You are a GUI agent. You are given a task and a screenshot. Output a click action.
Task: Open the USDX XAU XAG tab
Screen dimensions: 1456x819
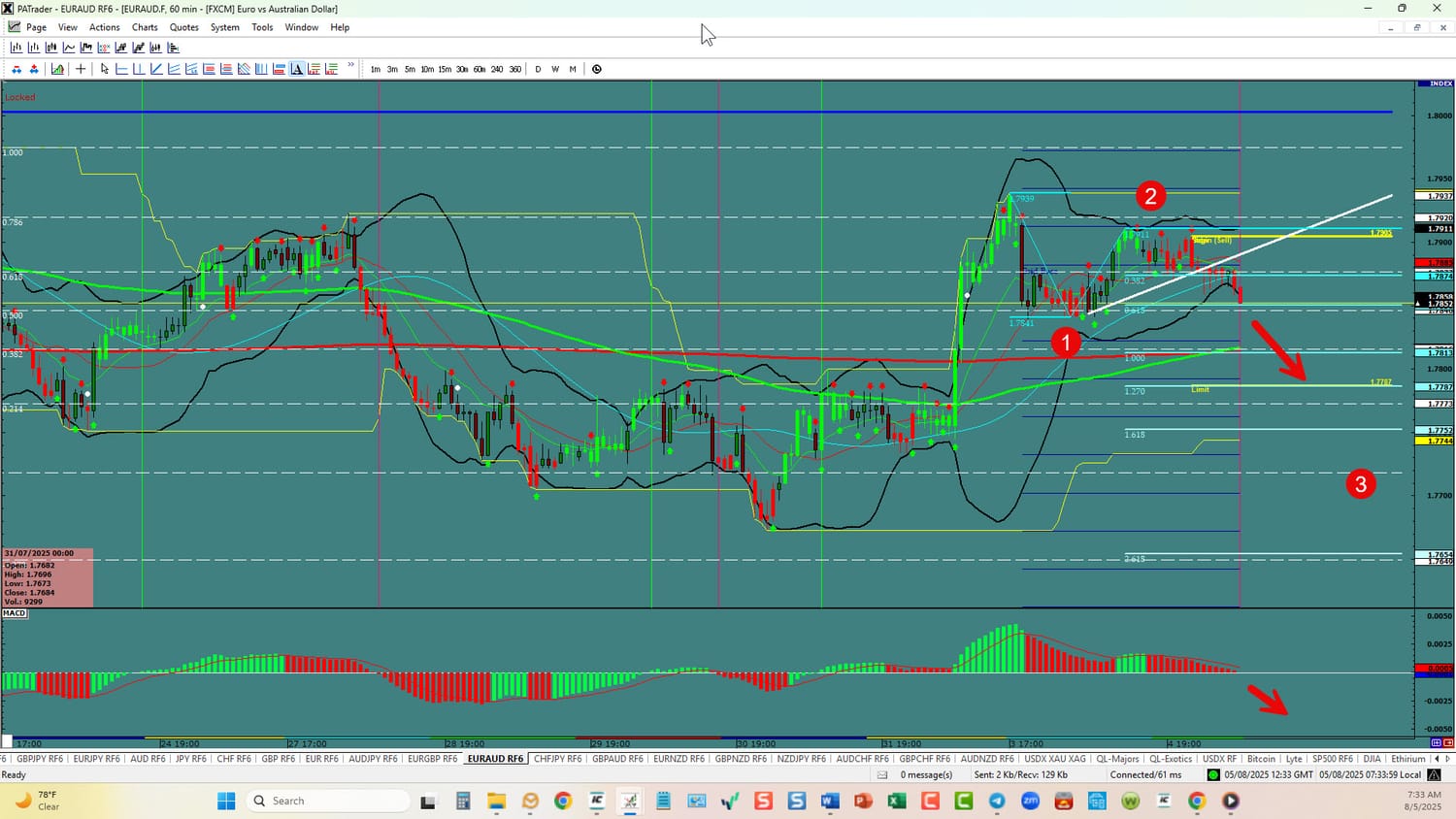click(1055, 759)
